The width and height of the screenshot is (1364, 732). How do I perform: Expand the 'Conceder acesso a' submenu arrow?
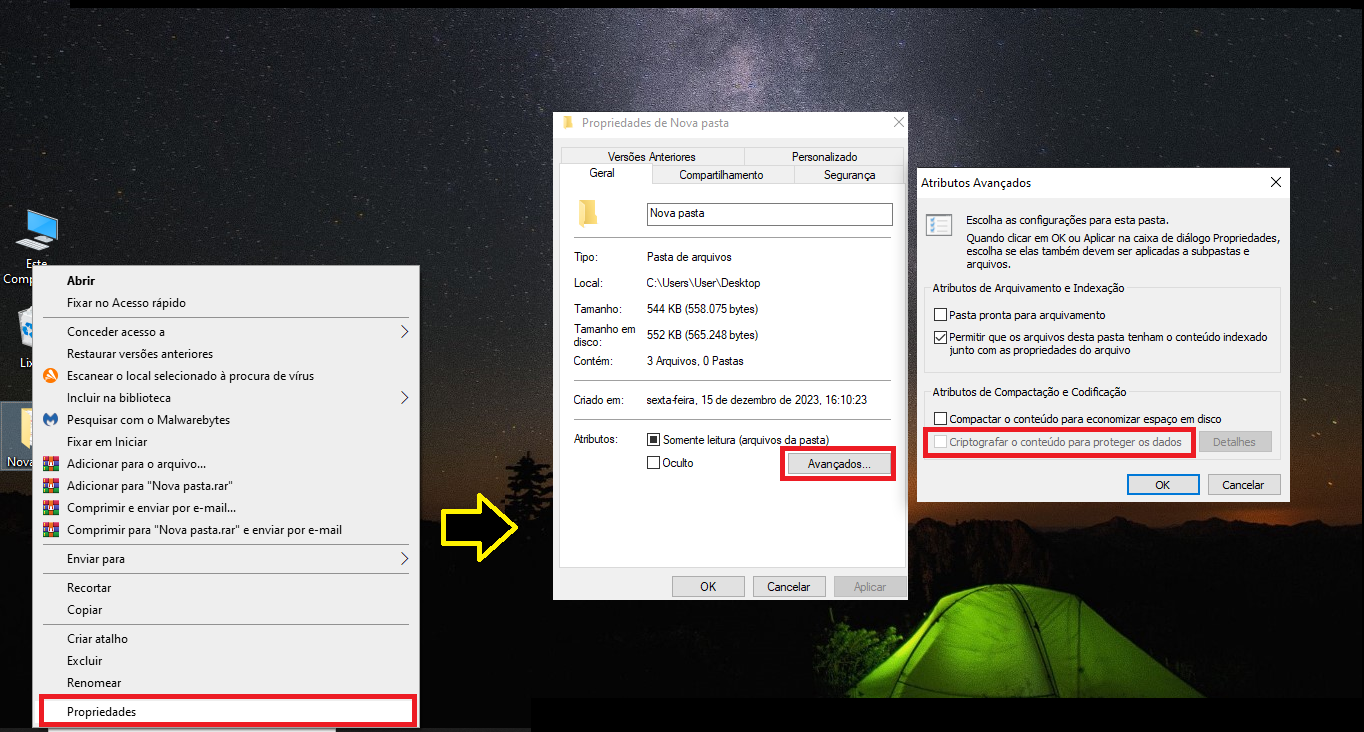[405, 331]
